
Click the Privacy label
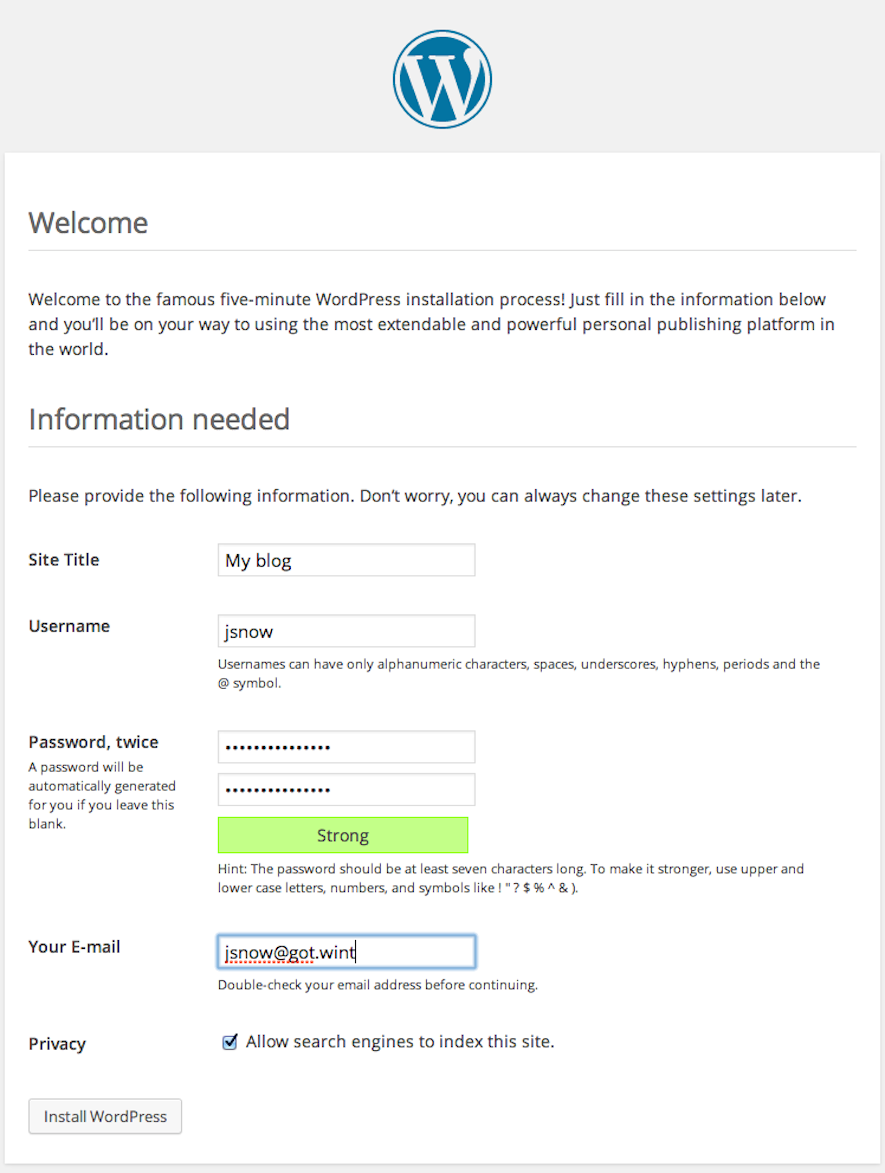coord(57,1044)
